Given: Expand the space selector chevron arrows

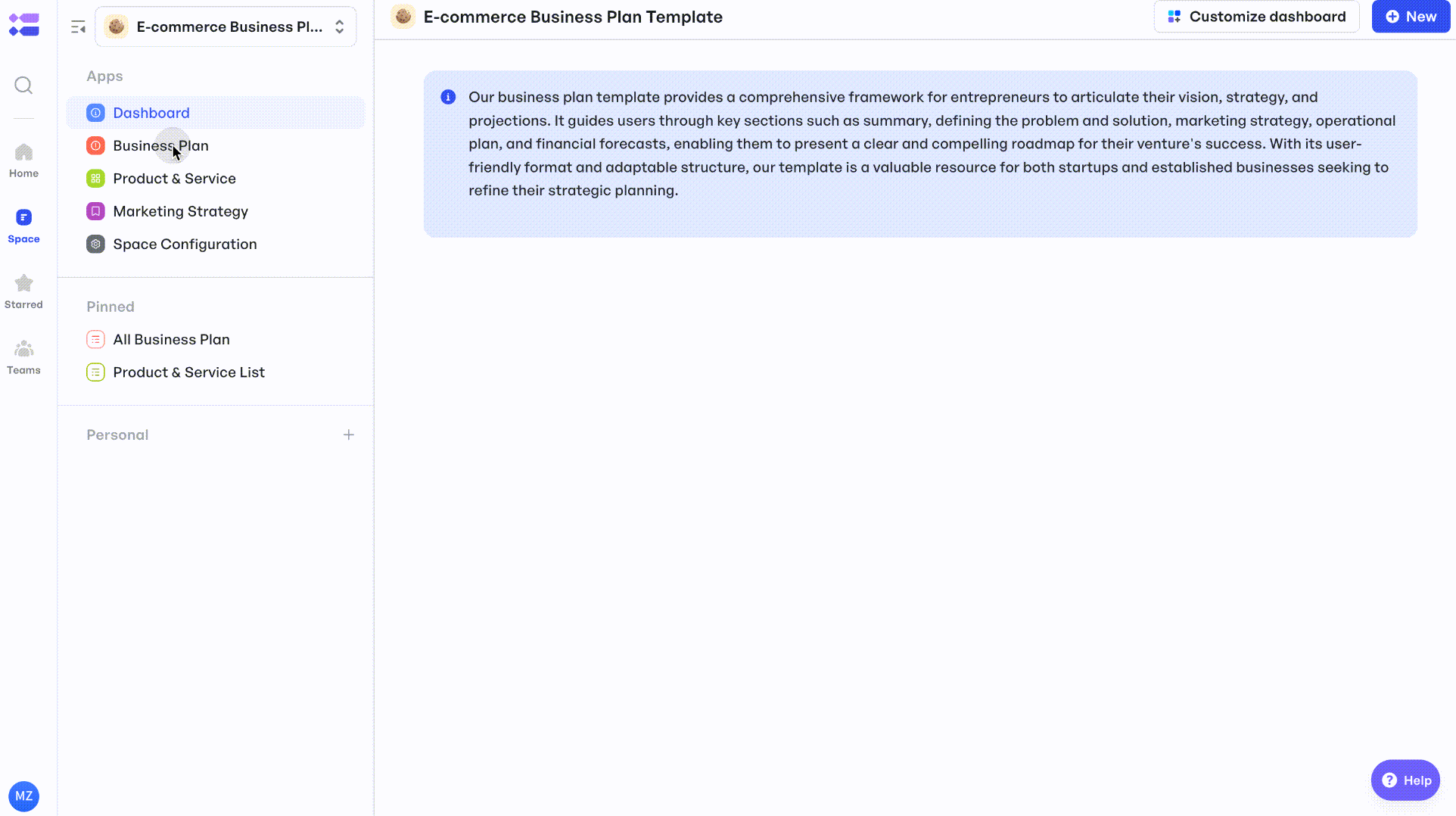Looking at the screenshot, I should (340, 27).
